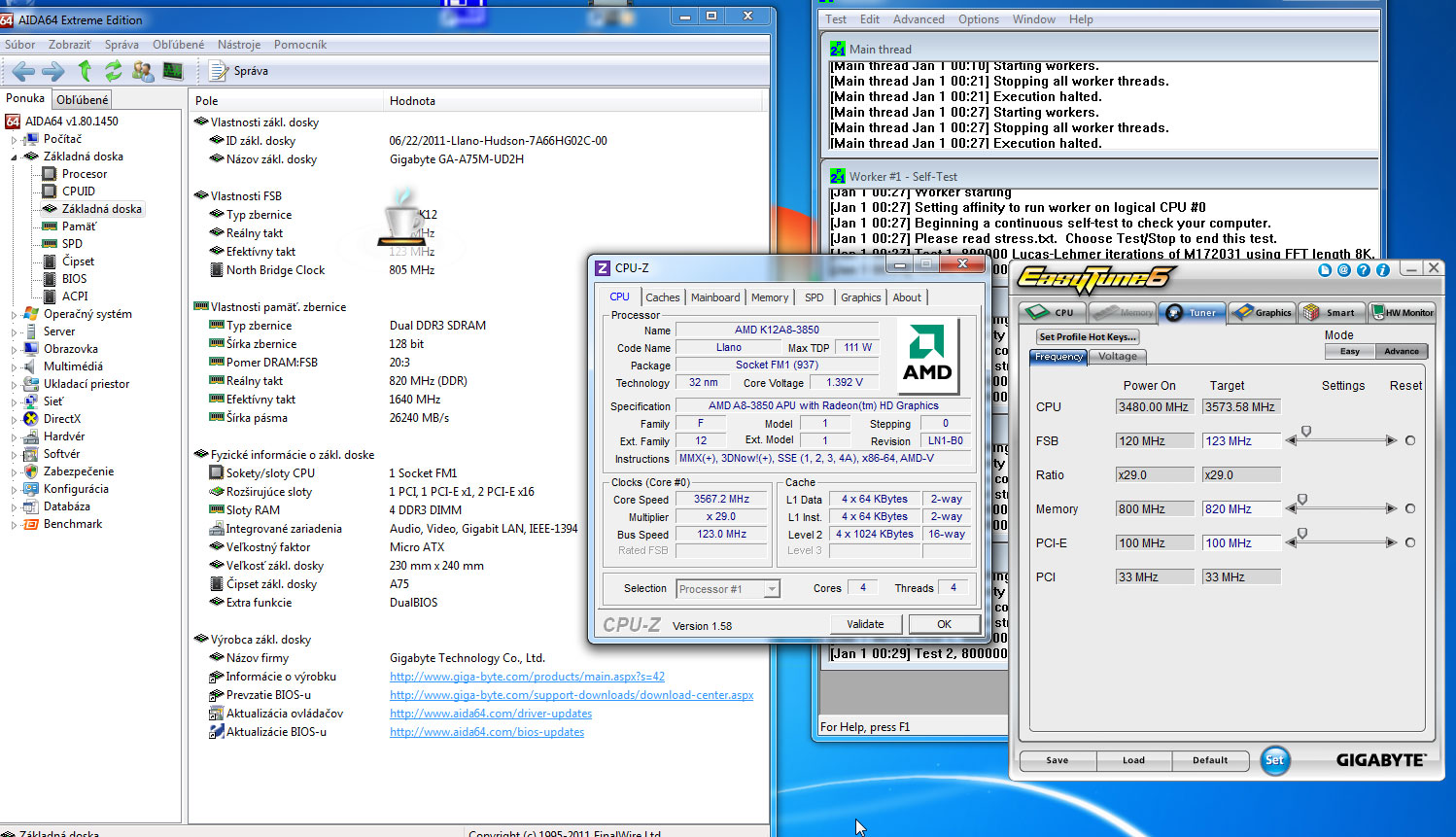Open the giga-byte.com products link
The height and width of the screenshot is (837, 1456).
pos(527,677)
